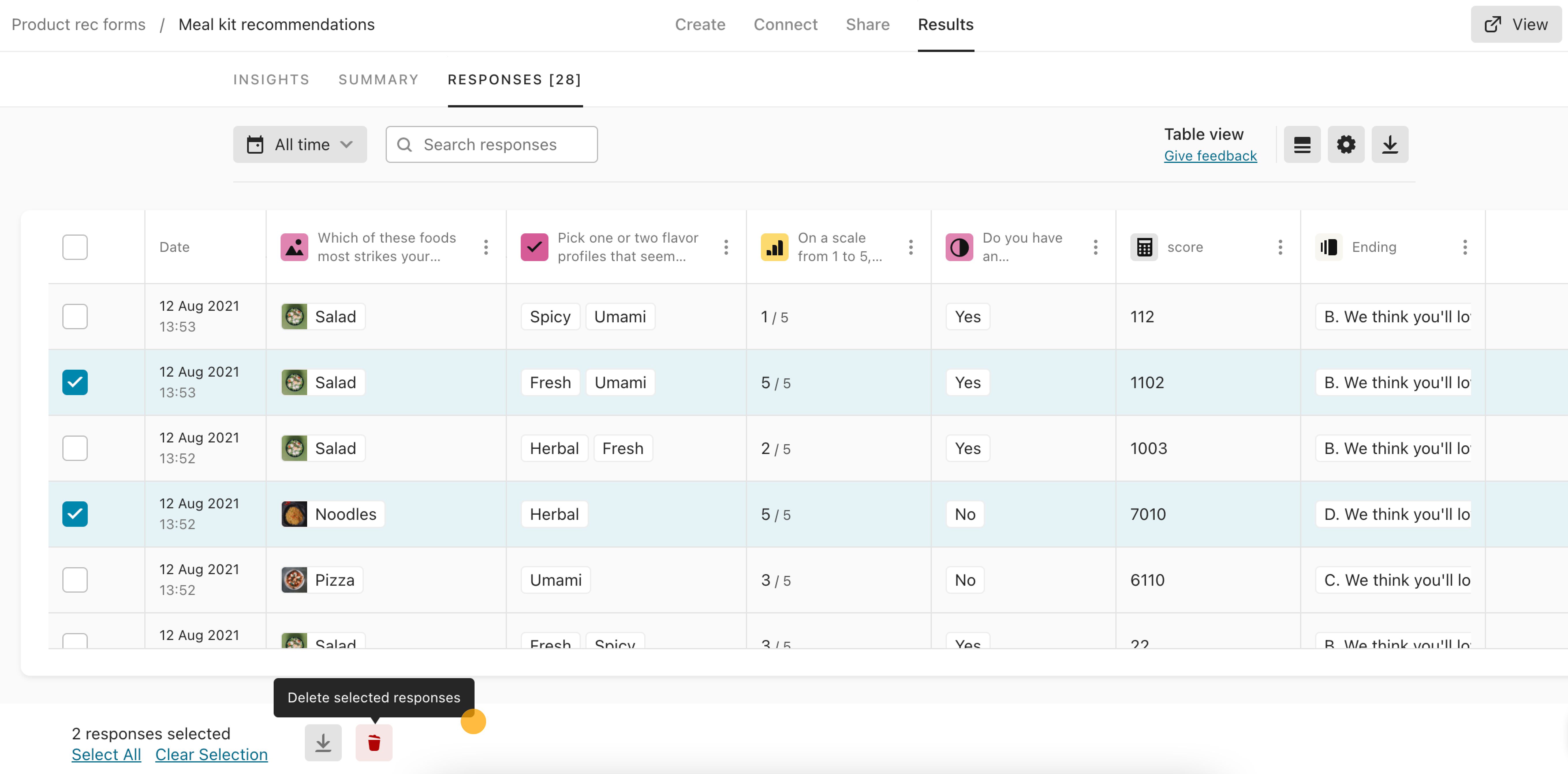This screenshot has height=774, width=1568.
Task: Click Meal kit recommendations breadcrumb title
Action: pyautogui.click(x=276, y=24)
